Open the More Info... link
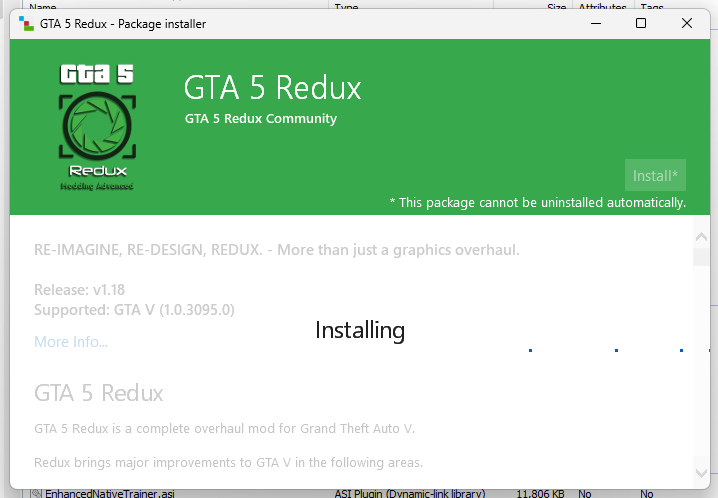The width and height of the screenshot is (718, 498). pyautogui.click(x=71, y=342)
